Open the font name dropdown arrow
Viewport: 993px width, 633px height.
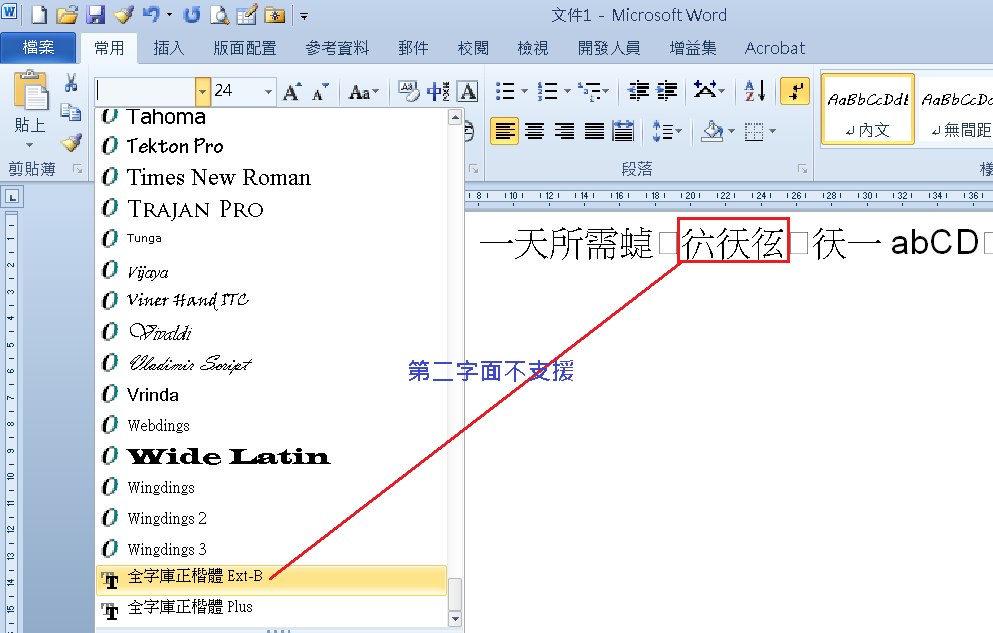pyautogui.click(x=203, y=92)
